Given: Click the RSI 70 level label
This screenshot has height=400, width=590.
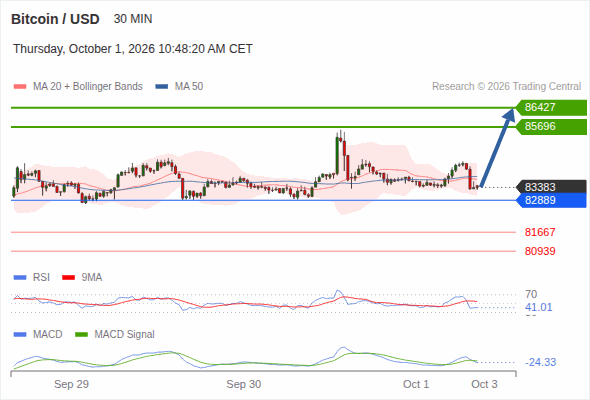Looking at the screenshot, I should pos(531,294).
